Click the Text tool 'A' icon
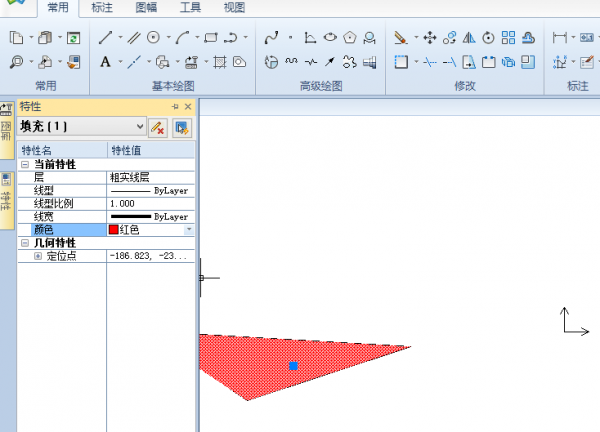Image resolution: width=600 pixels, height=432 pixels. click(x=105, y=62)
